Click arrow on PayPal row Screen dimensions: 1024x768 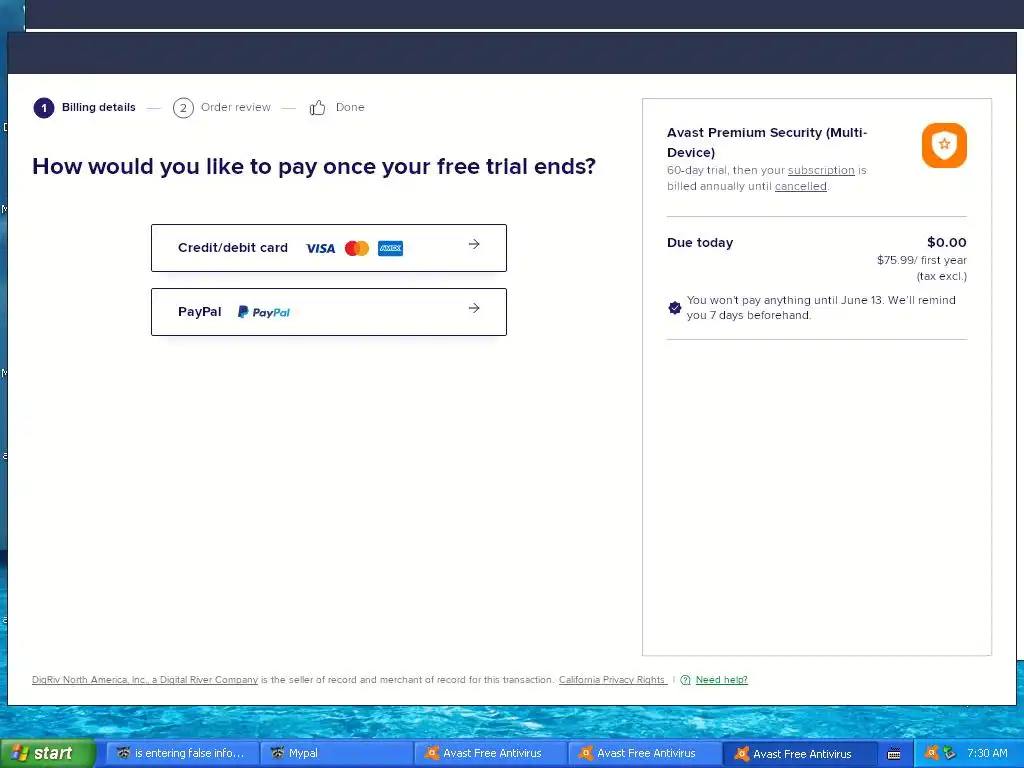click(x=474, y=308)
